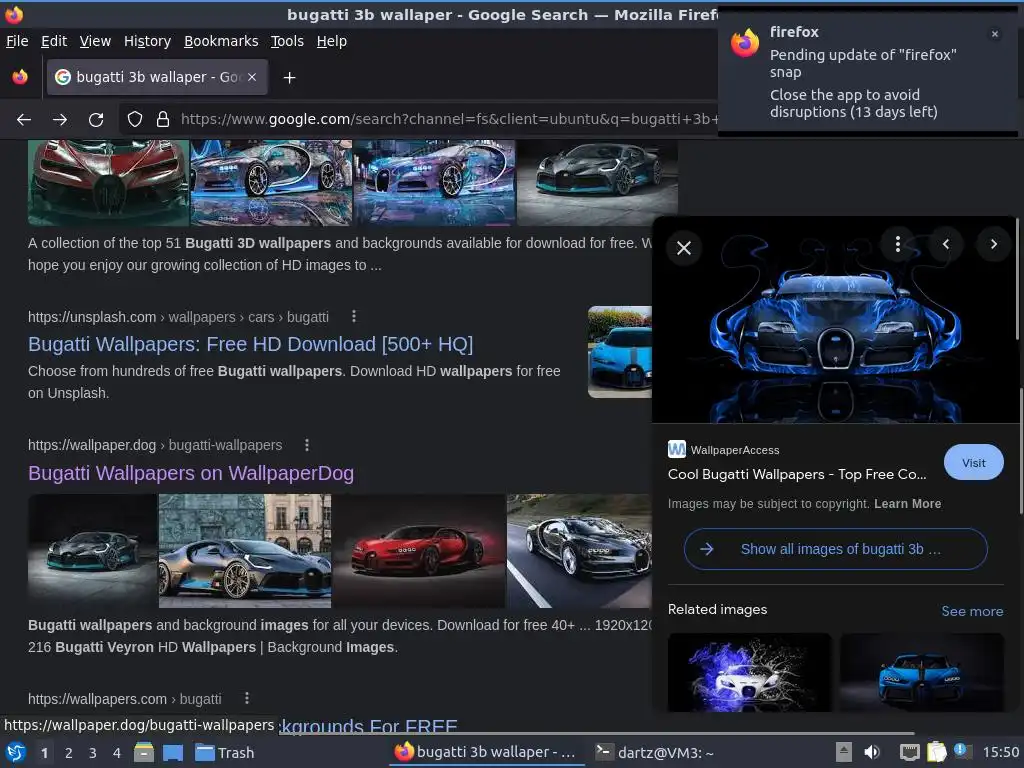Open Firefox View icon left of tabs
The width and height of the screenshot is (1024, 768).
pos(20,77)
